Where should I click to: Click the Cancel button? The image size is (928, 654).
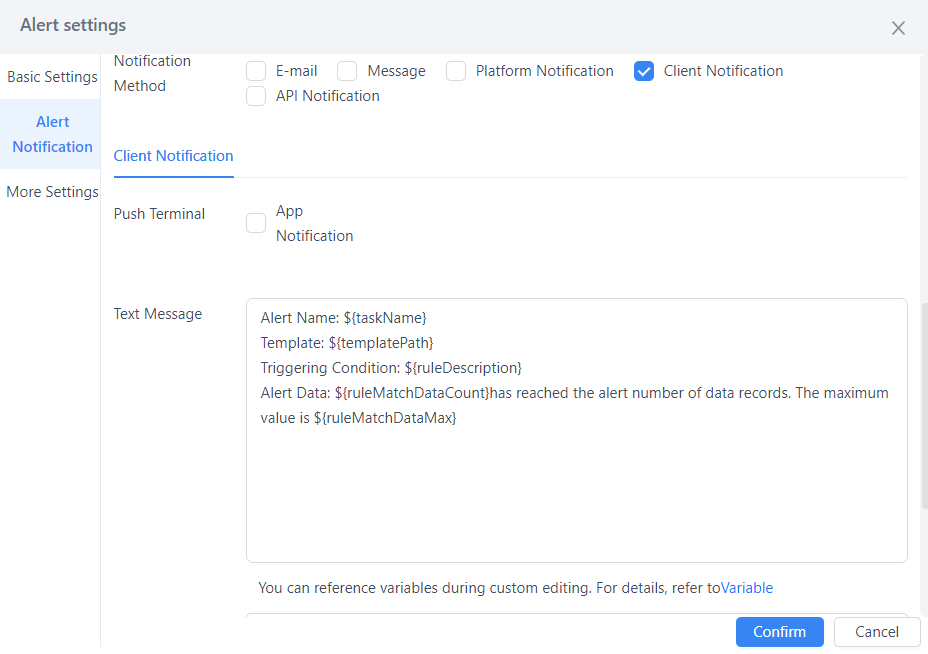tap(877, 632)
